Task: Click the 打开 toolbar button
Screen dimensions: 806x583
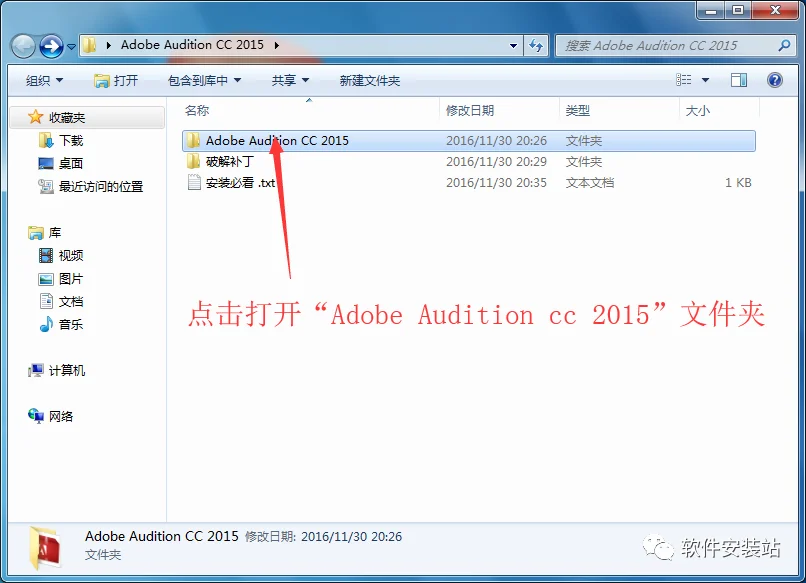Action: point(116,80)
